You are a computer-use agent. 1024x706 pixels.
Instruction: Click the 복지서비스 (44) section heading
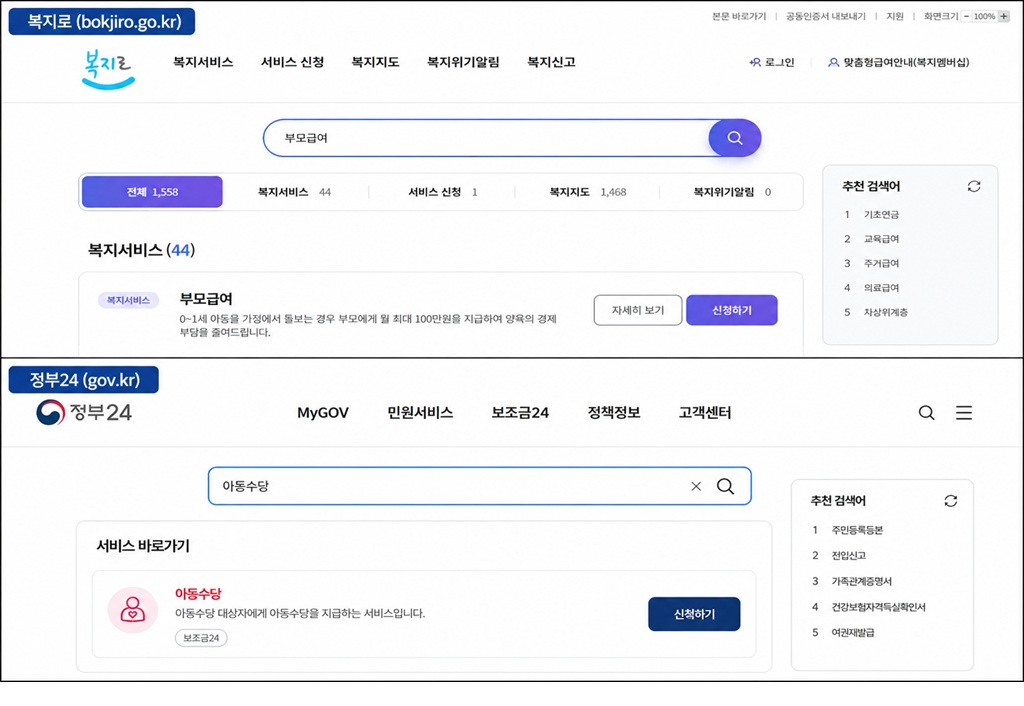[141, 249]
